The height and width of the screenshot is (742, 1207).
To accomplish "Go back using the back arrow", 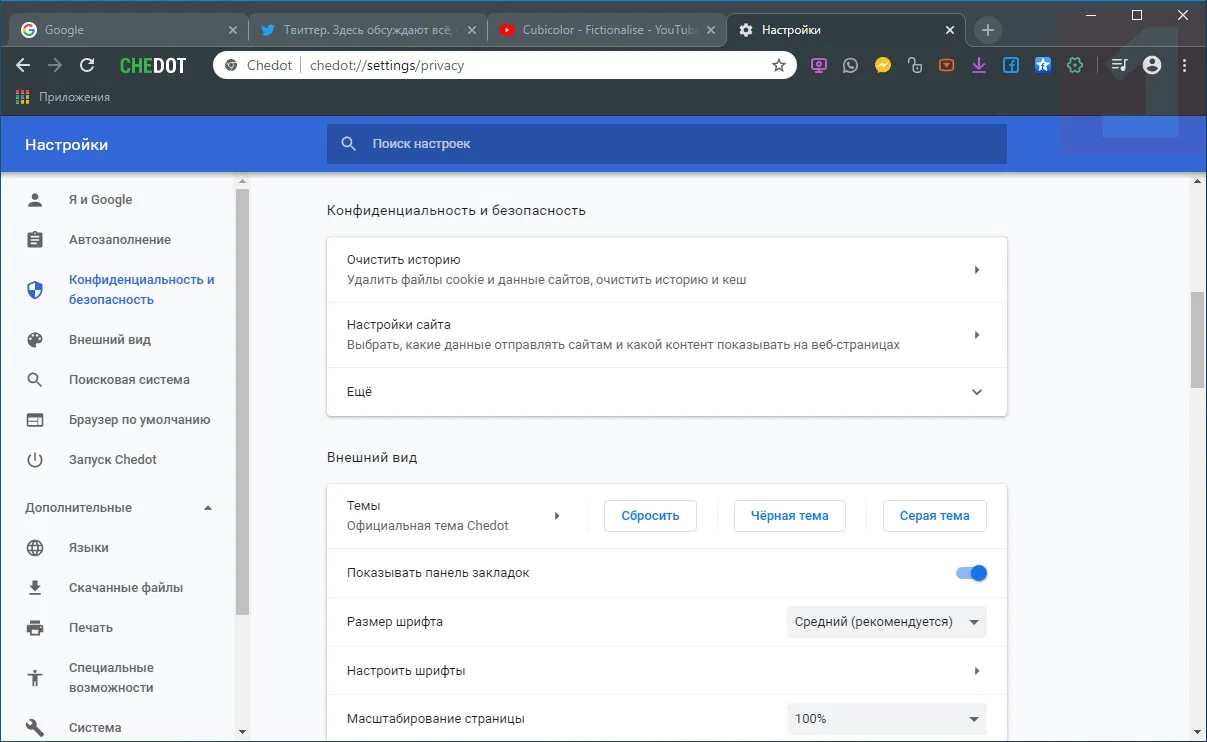I will coord(23,65).
